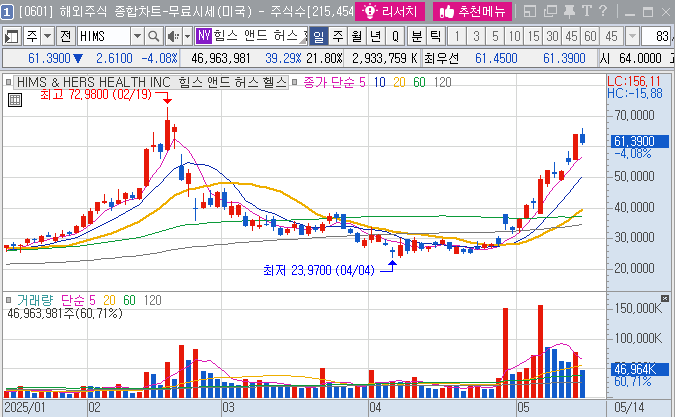Click the speaker sound icon

173,37
